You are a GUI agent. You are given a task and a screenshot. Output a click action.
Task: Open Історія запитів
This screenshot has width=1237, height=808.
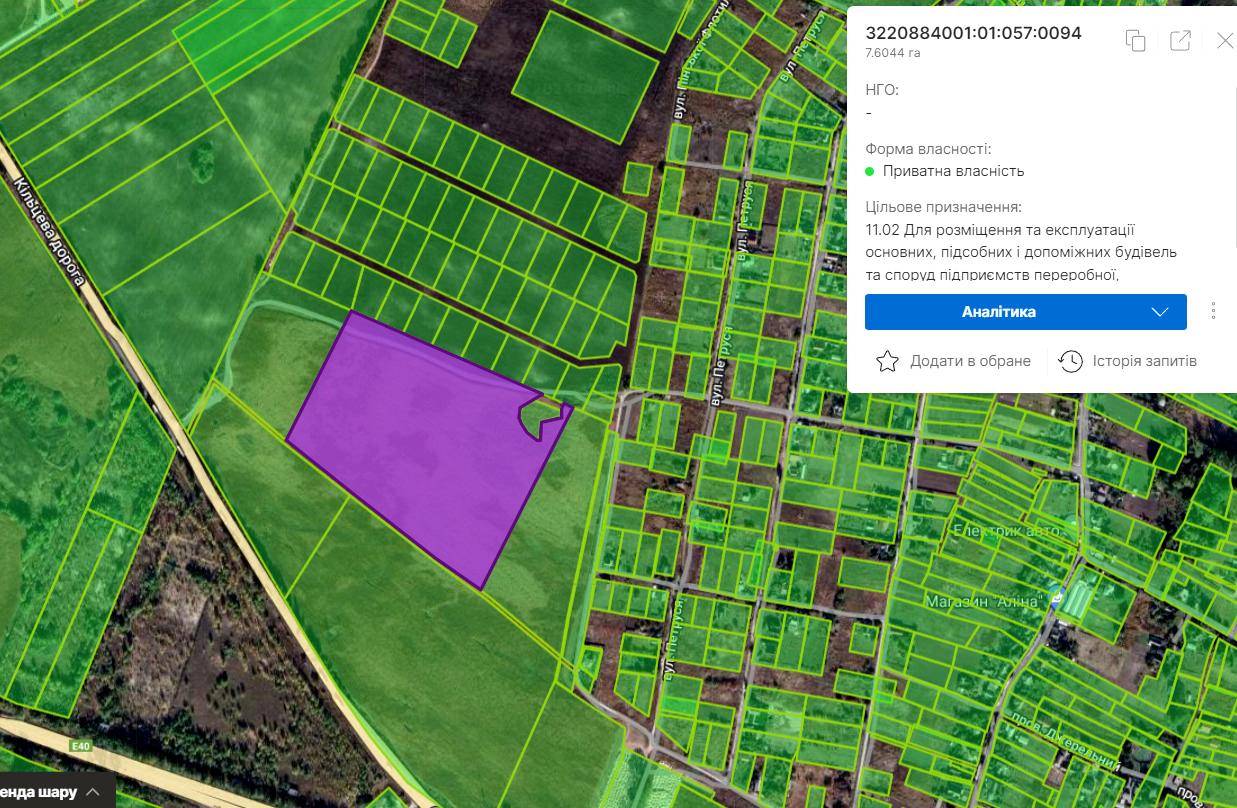click(1144, 361)
